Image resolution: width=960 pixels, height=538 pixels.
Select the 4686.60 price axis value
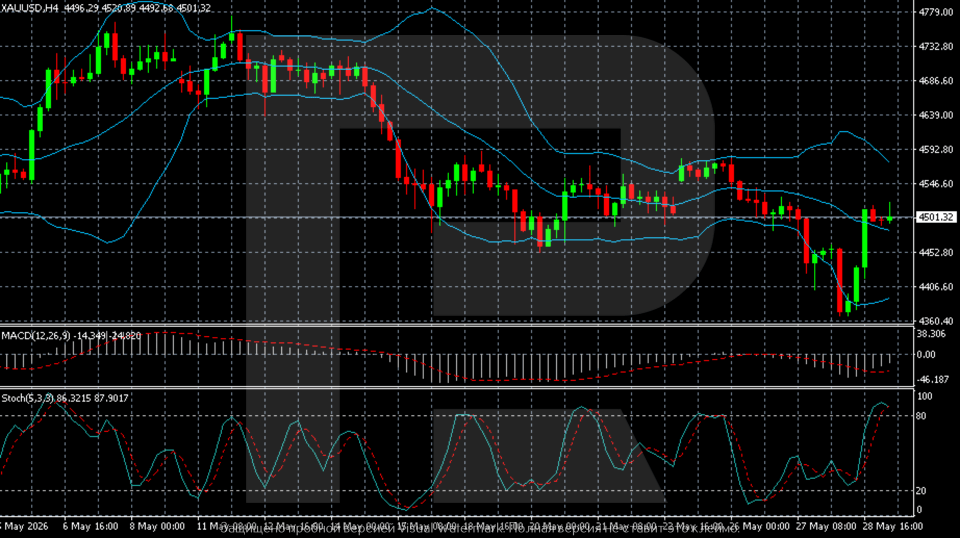936,81
